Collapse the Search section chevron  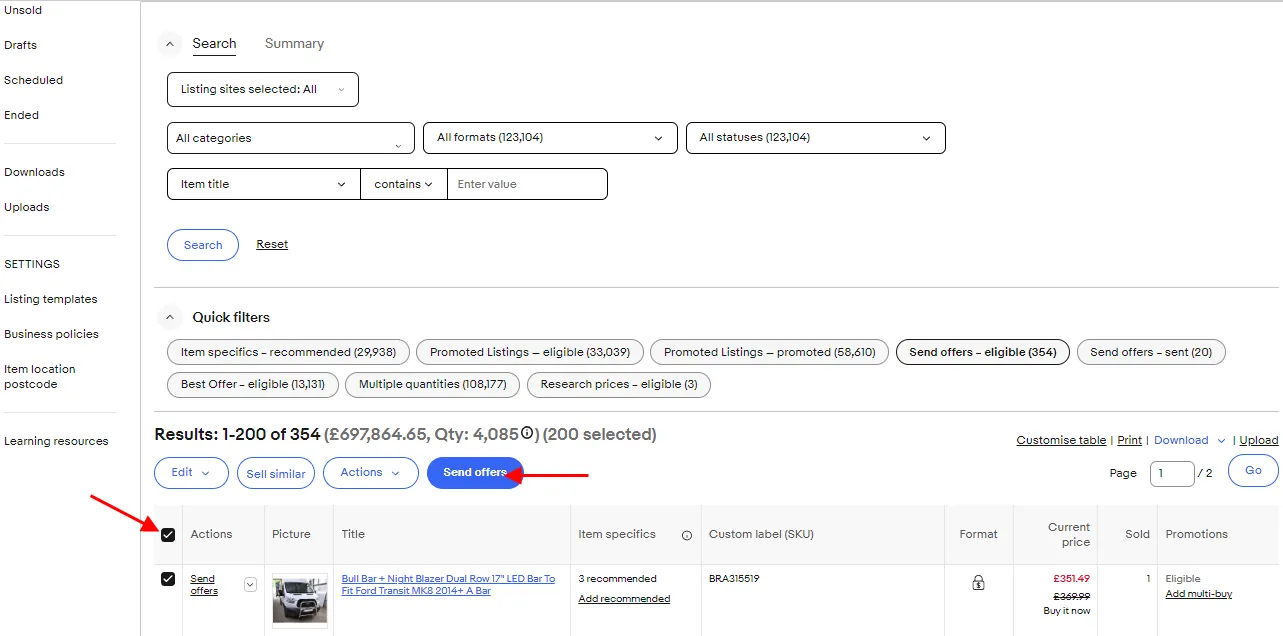tap(170, 44)
